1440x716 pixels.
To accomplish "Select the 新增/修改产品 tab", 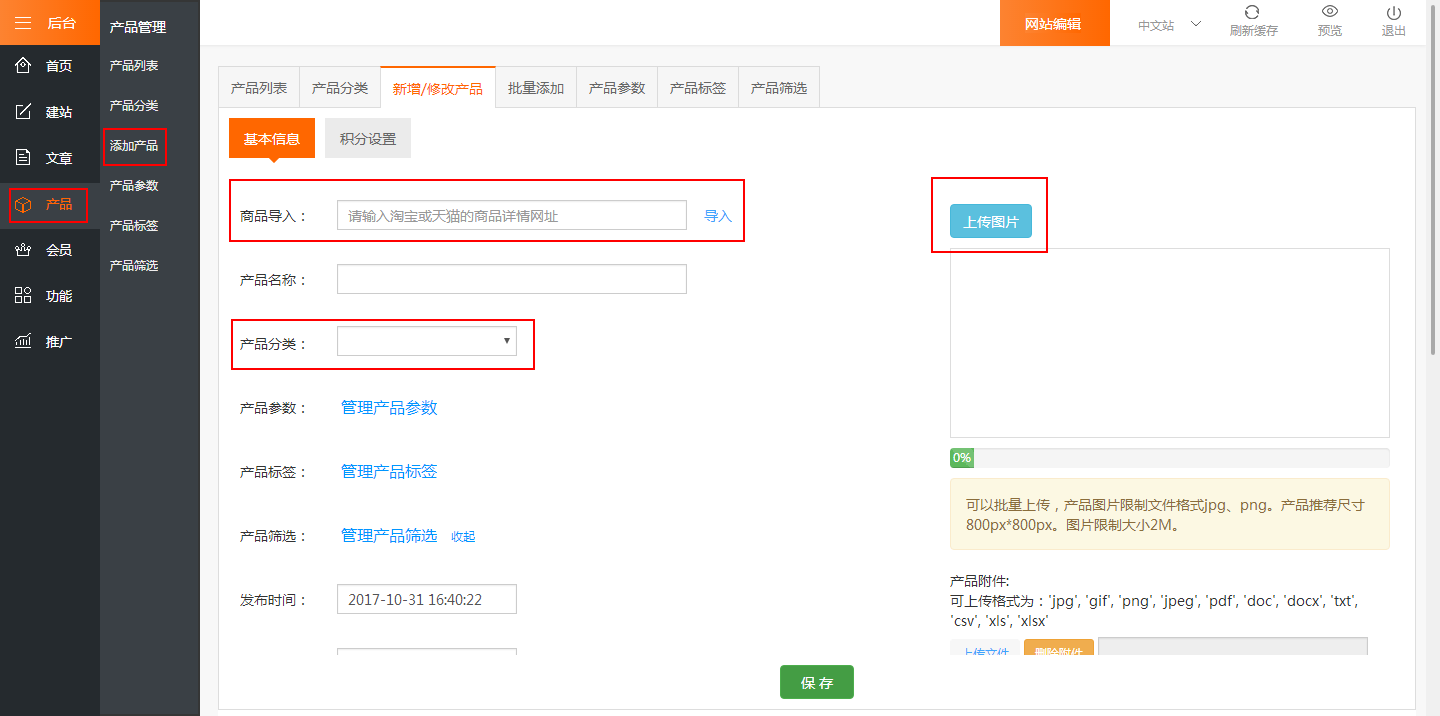I will [438, 88].
